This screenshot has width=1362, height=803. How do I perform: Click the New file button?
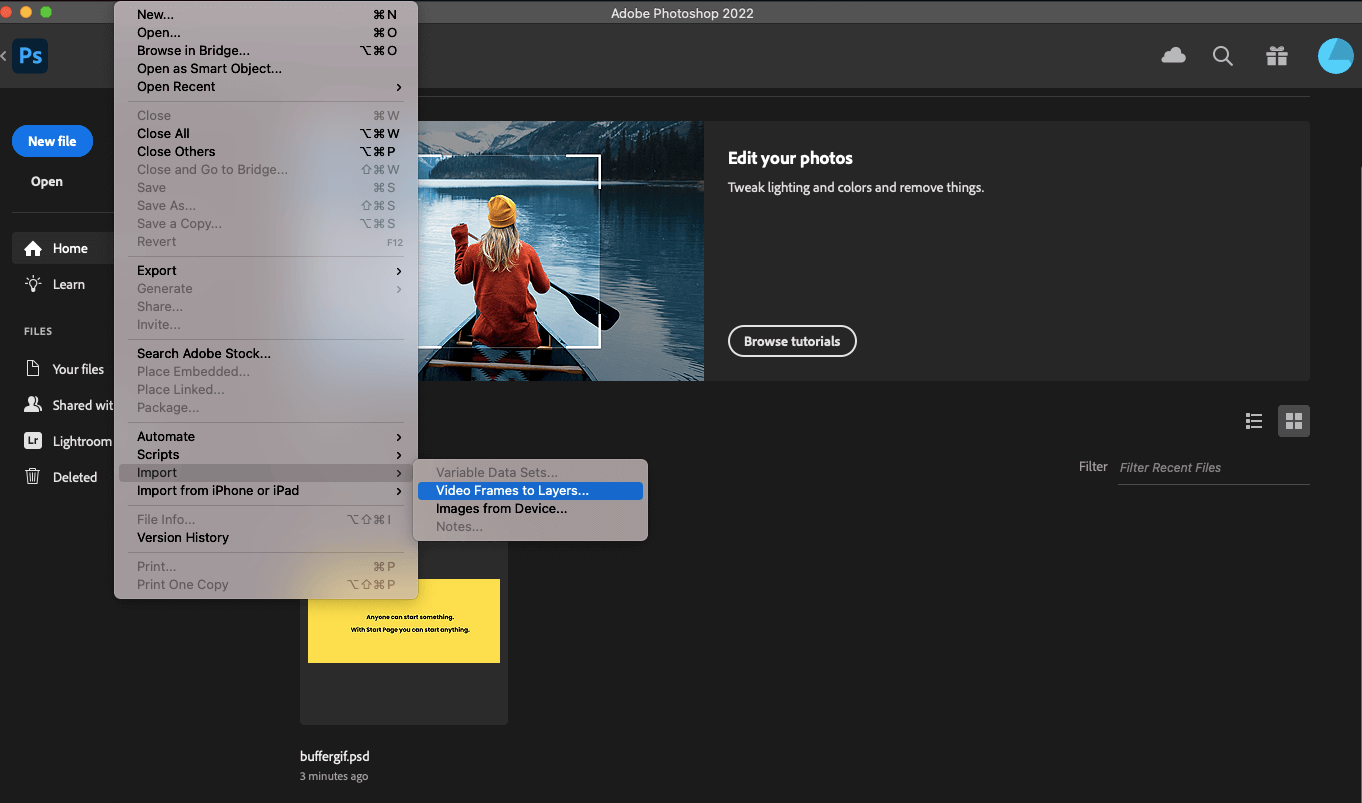[52, 141]
